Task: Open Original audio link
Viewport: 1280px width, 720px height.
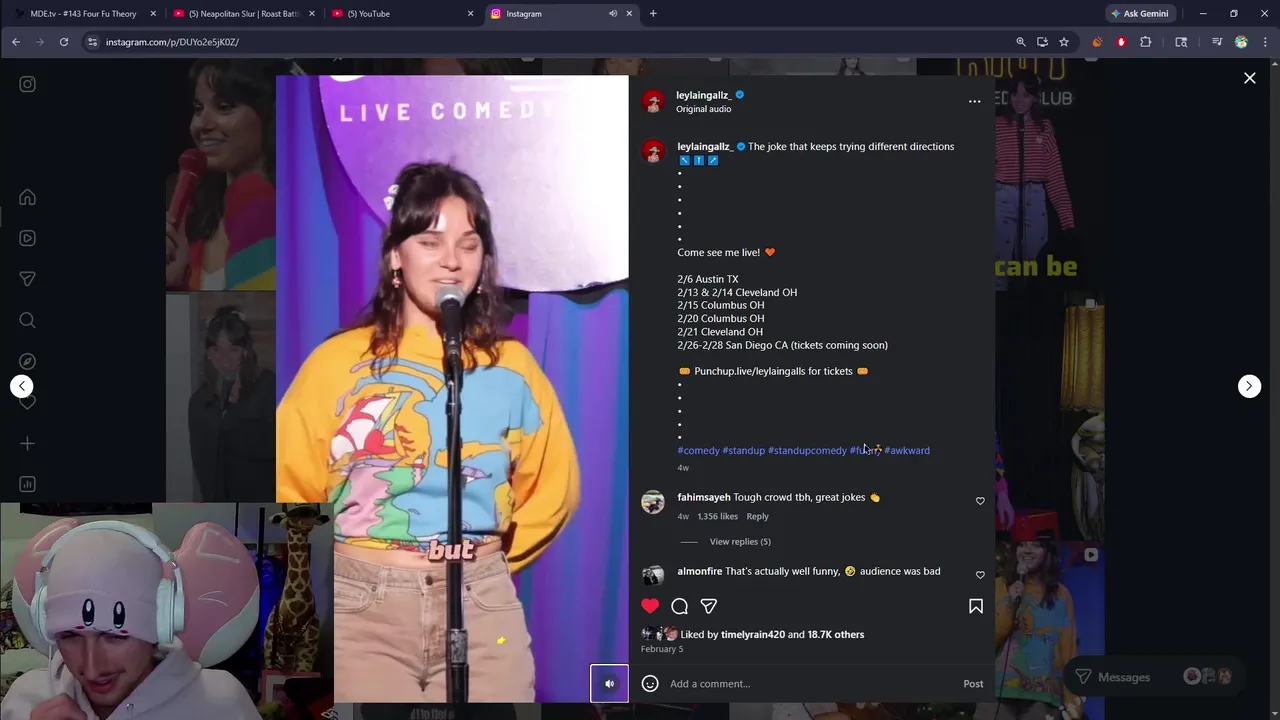Action: 703,109
